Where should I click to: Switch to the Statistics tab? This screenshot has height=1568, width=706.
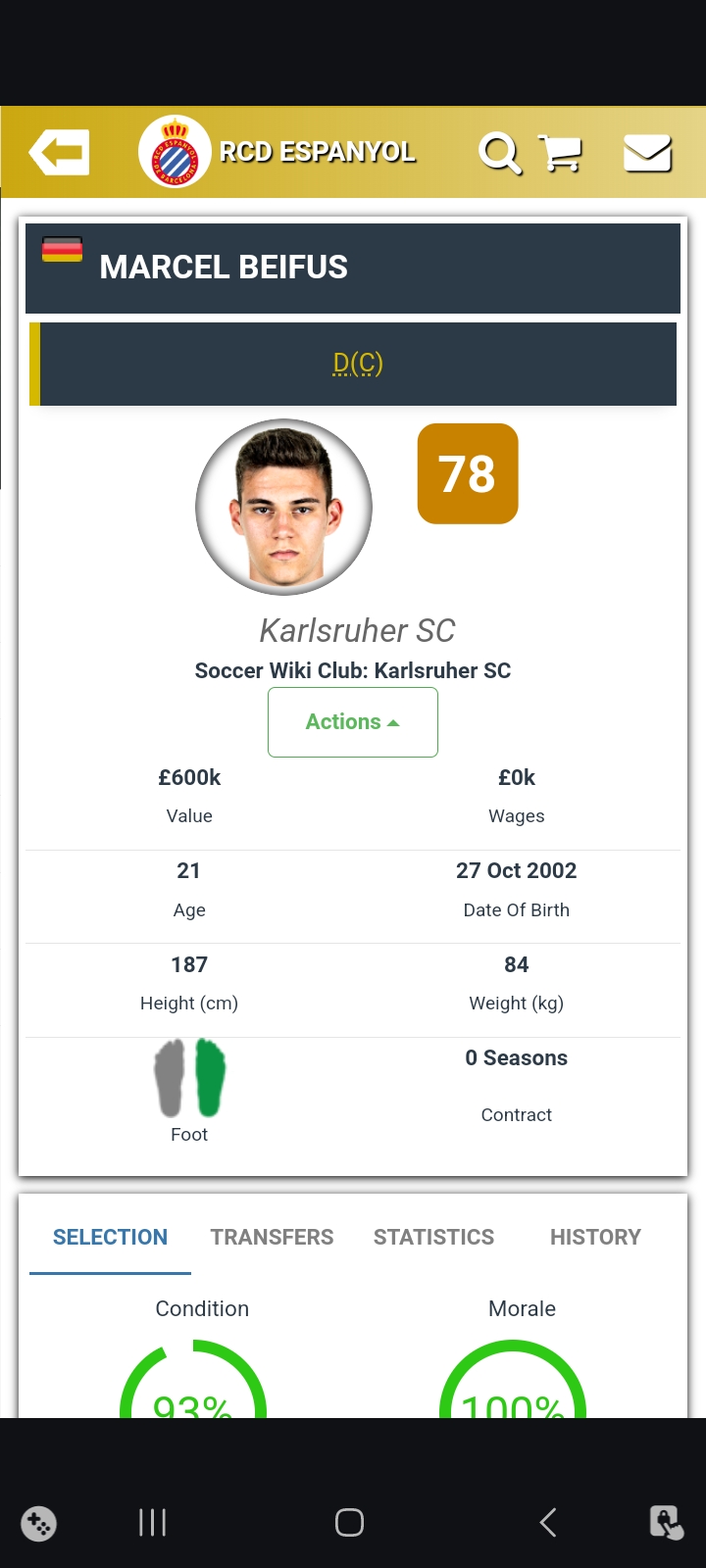433,1237
